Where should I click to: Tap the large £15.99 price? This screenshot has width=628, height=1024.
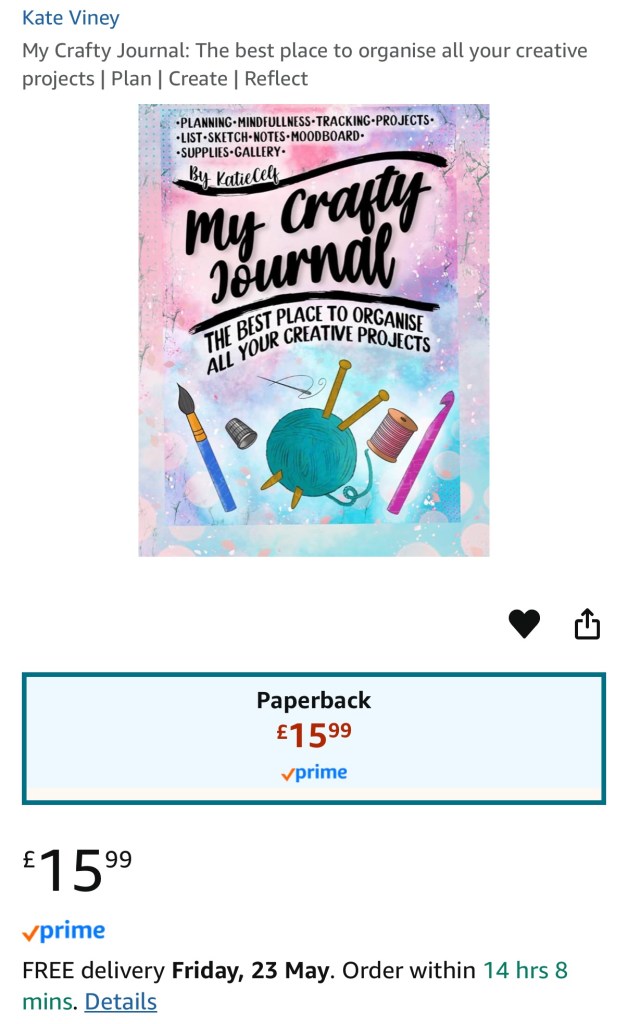pos(77,870)
